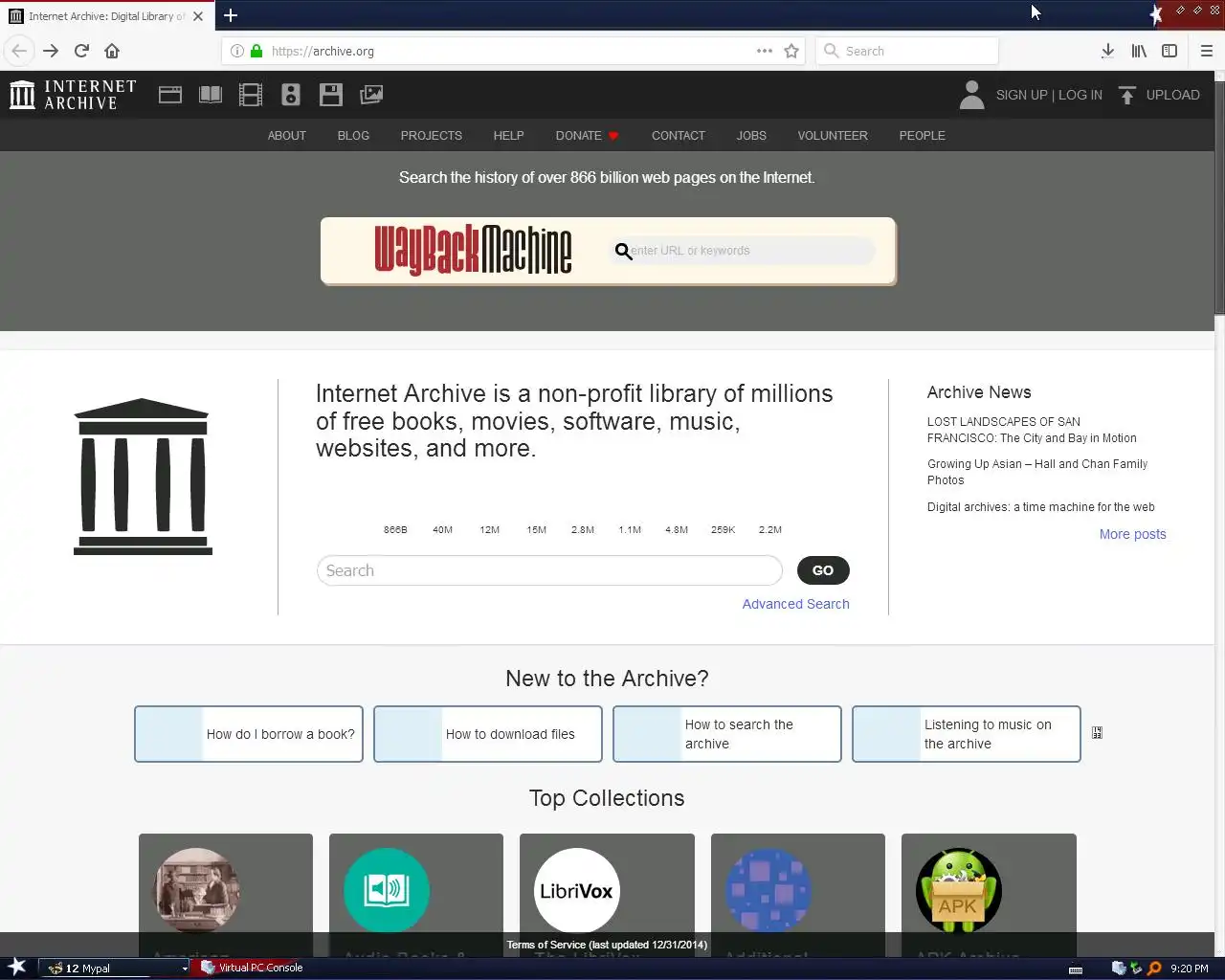This screenshot has height=980, width=1225.
Task: Open the ABOUT menu item
Action: 287,136
